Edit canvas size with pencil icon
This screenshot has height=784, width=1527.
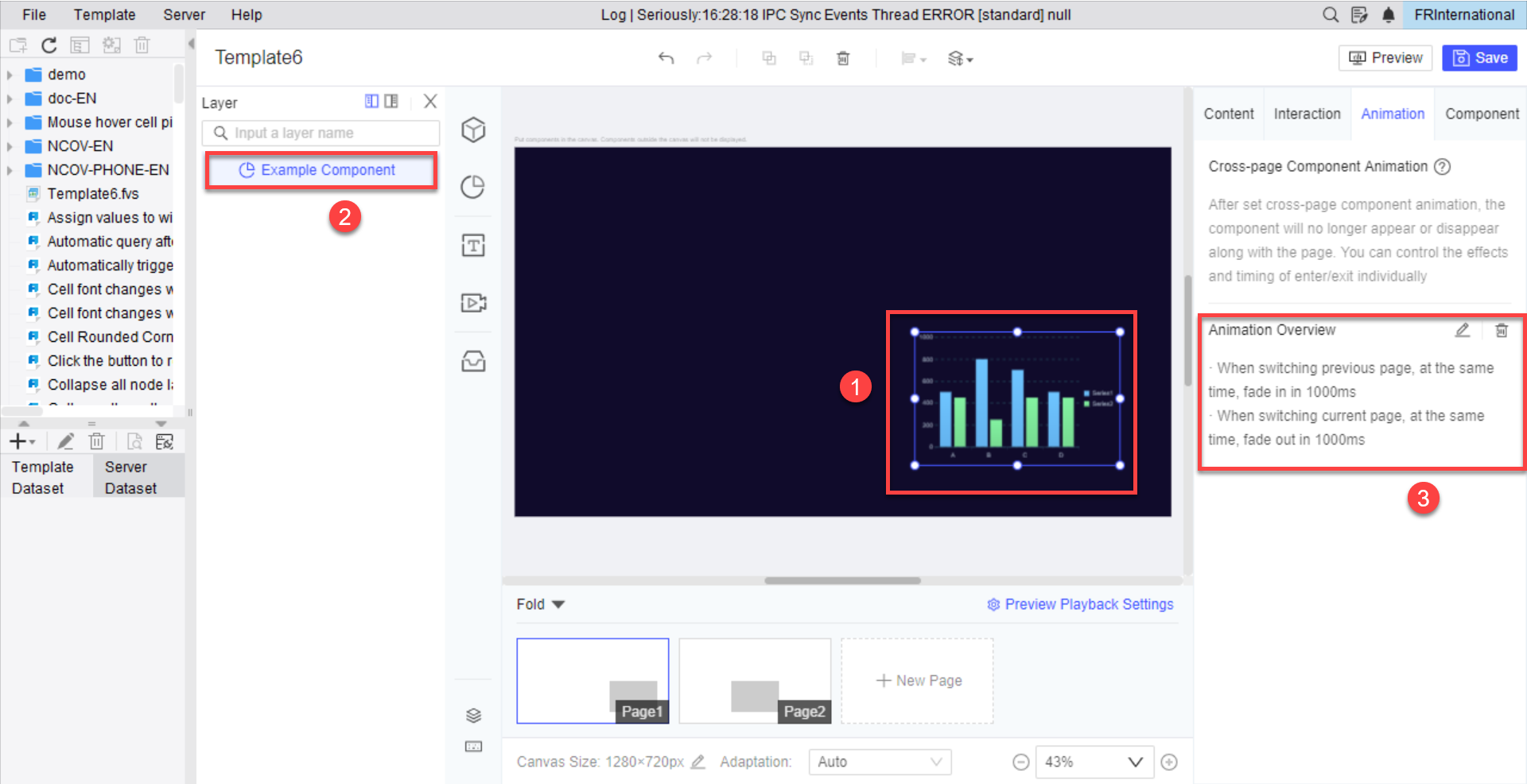tap(698, 762)
